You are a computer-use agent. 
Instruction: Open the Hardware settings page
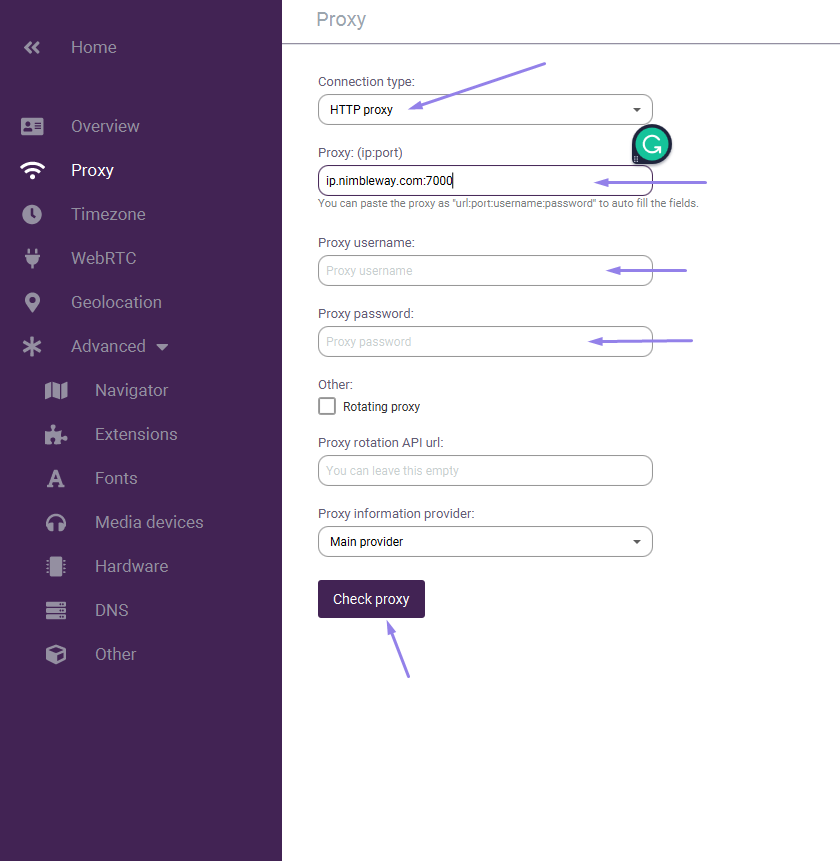coord(131,566)
